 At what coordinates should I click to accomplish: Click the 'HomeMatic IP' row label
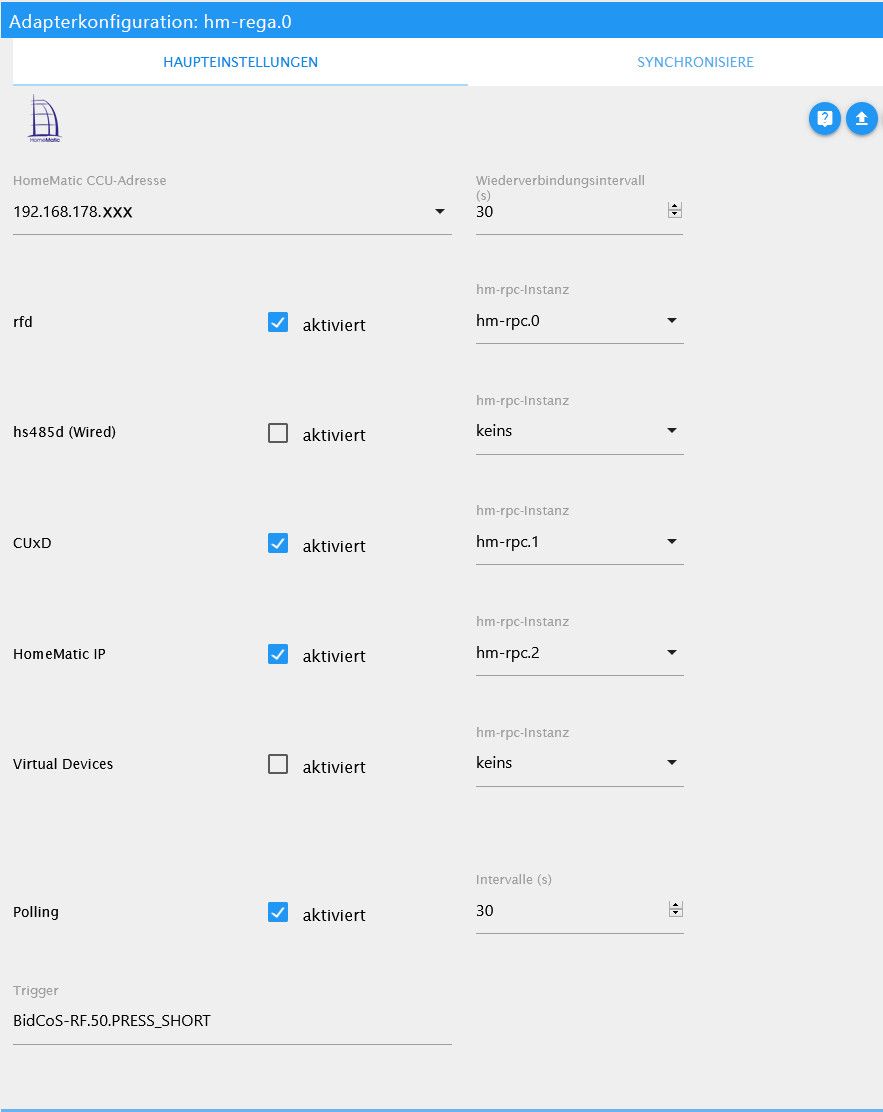click(x=59, y=654)
